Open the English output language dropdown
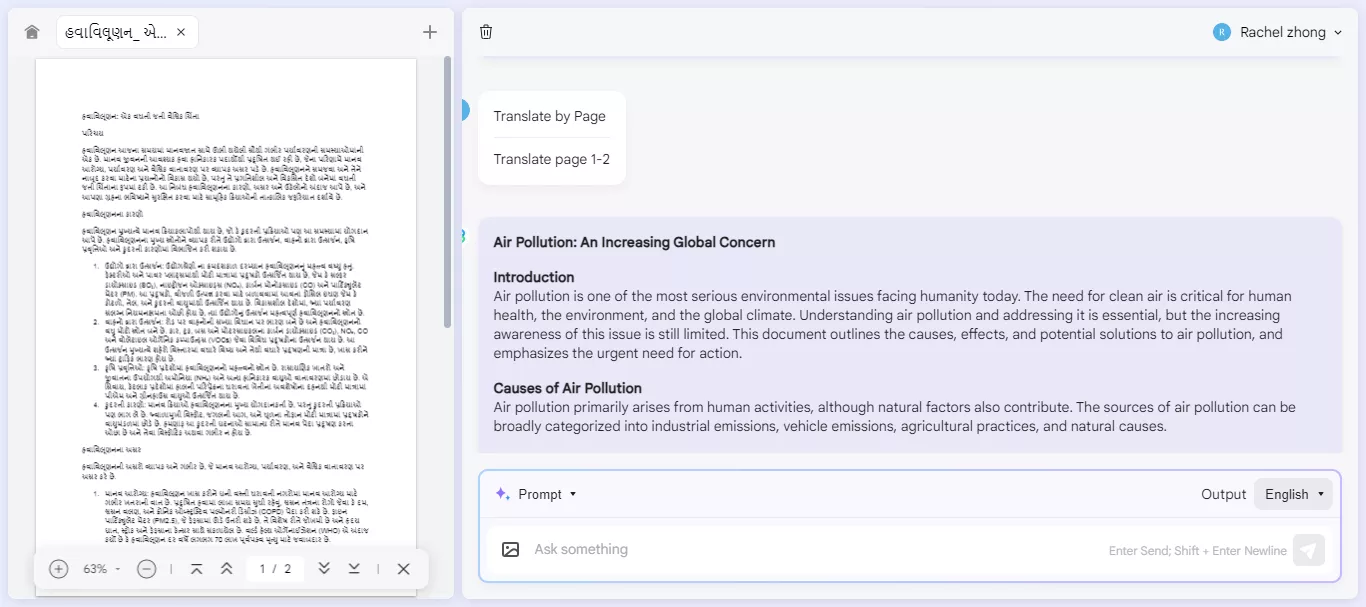 [1293, 494]
